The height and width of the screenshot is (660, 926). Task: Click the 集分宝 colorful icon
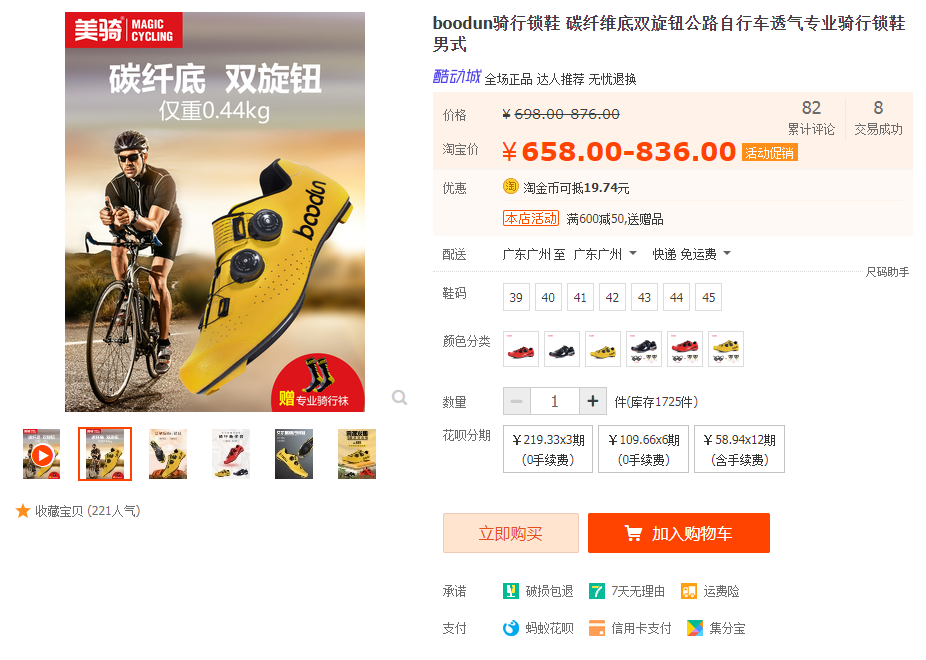tap(695, 628)
